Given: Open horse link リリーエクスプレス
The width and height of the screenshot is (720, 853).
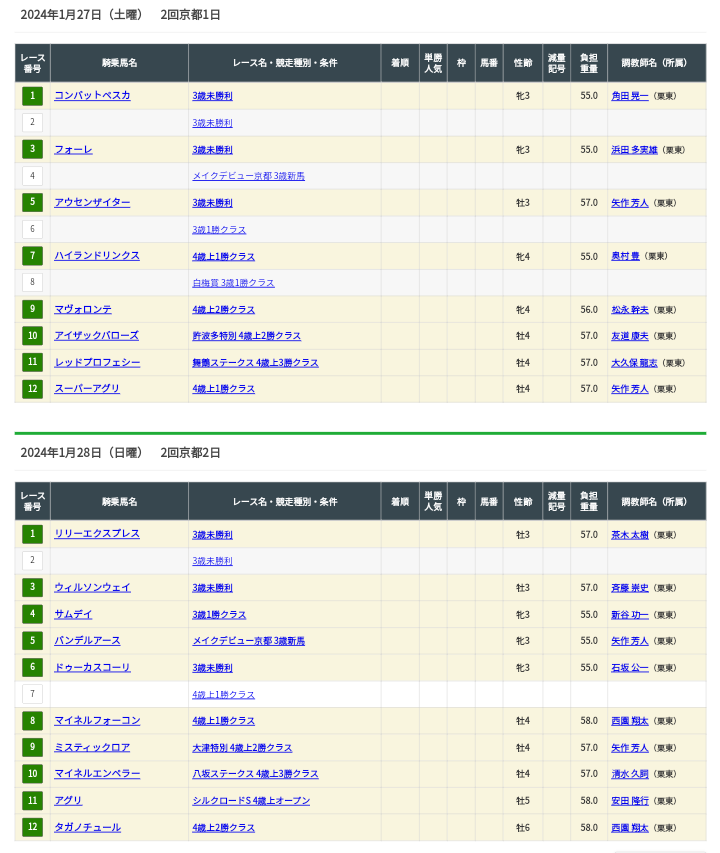Looking at the screenshot, I should 97,534.
